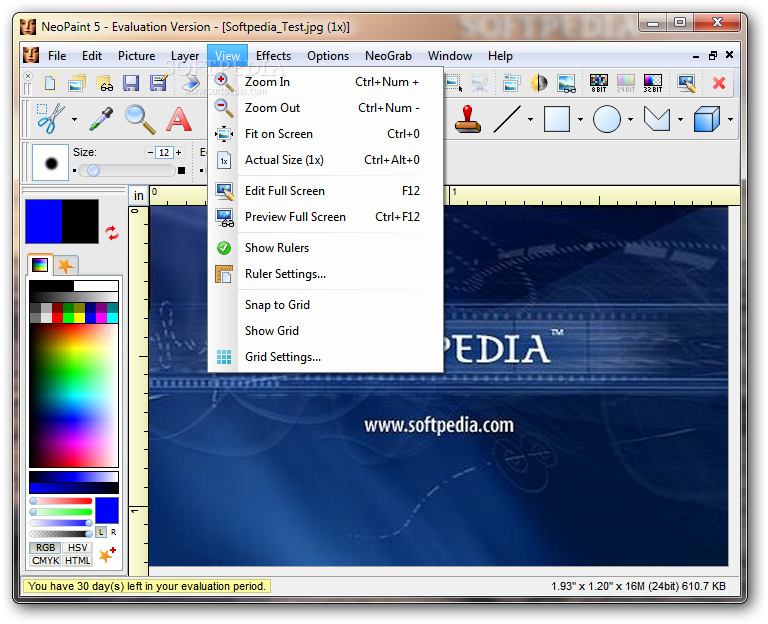
Task: Choose Edit Full Screen
Action: coord(325,191)
